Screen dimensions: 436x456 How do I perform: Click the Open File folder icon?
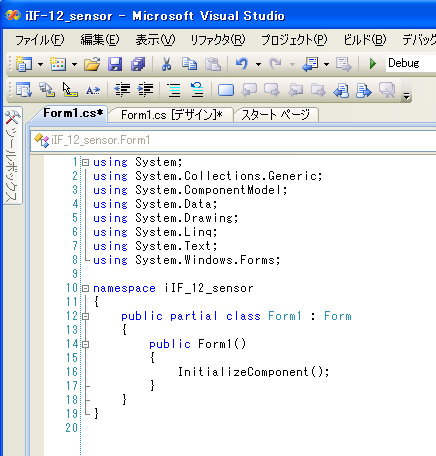coord(92,63)
